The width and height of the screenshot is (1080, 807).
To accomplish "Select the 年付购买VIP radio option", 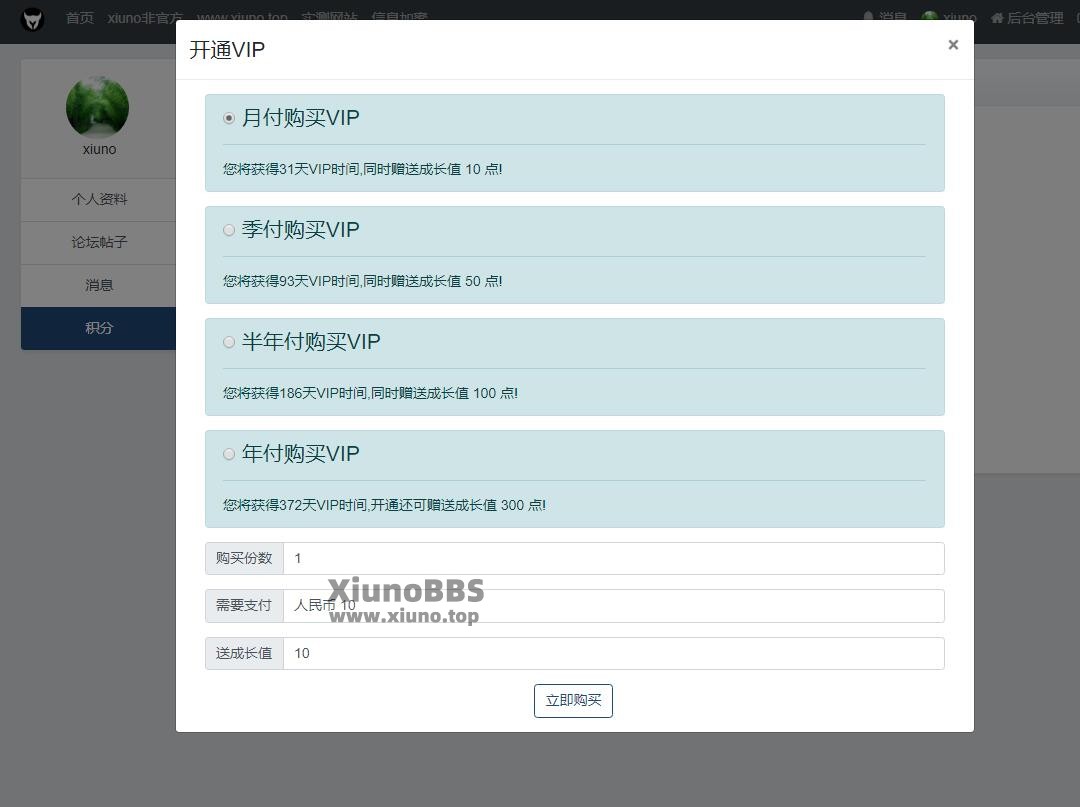I will 229,454.
